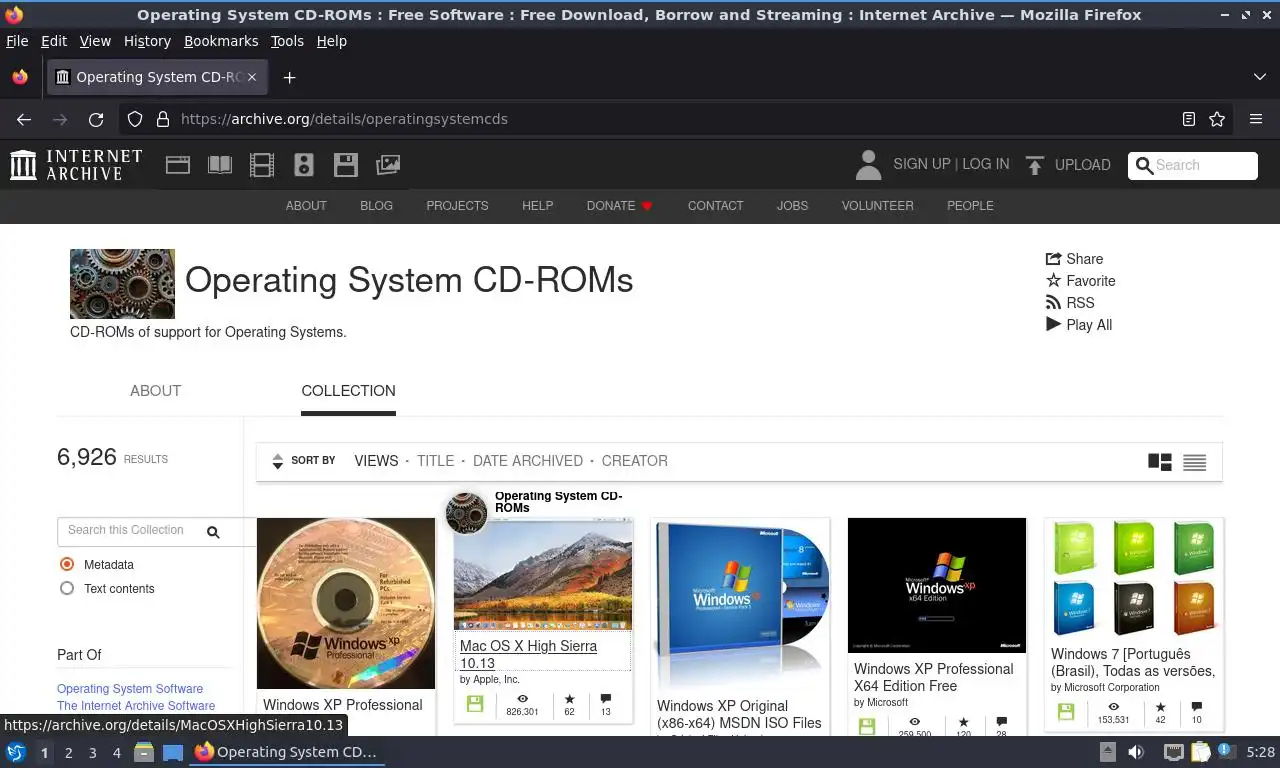Select the Metadata radio button
Image resolution: width=1280 pixels, height=768 pixels.
tap(67, 564)
